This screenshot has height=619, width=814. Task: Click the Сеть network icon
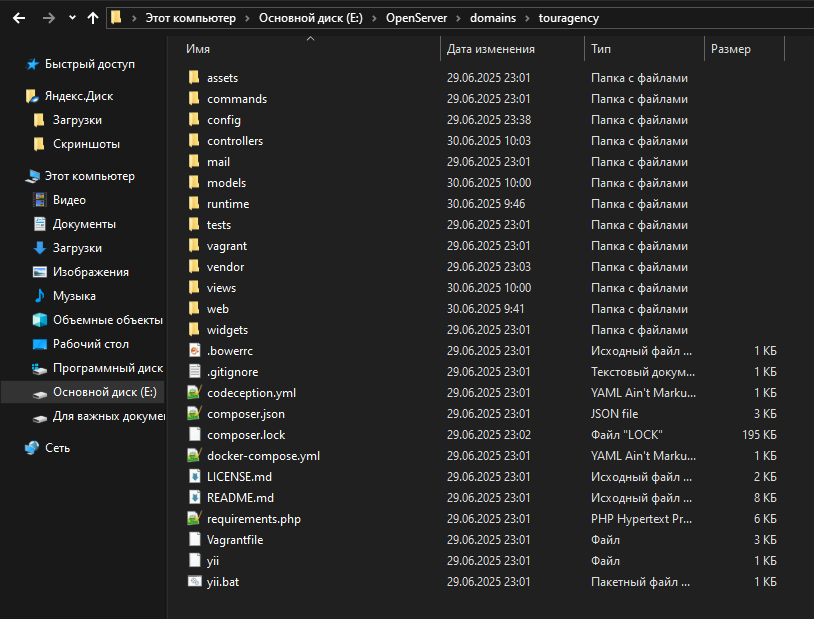pyautogui.click(x=32, y=448)
